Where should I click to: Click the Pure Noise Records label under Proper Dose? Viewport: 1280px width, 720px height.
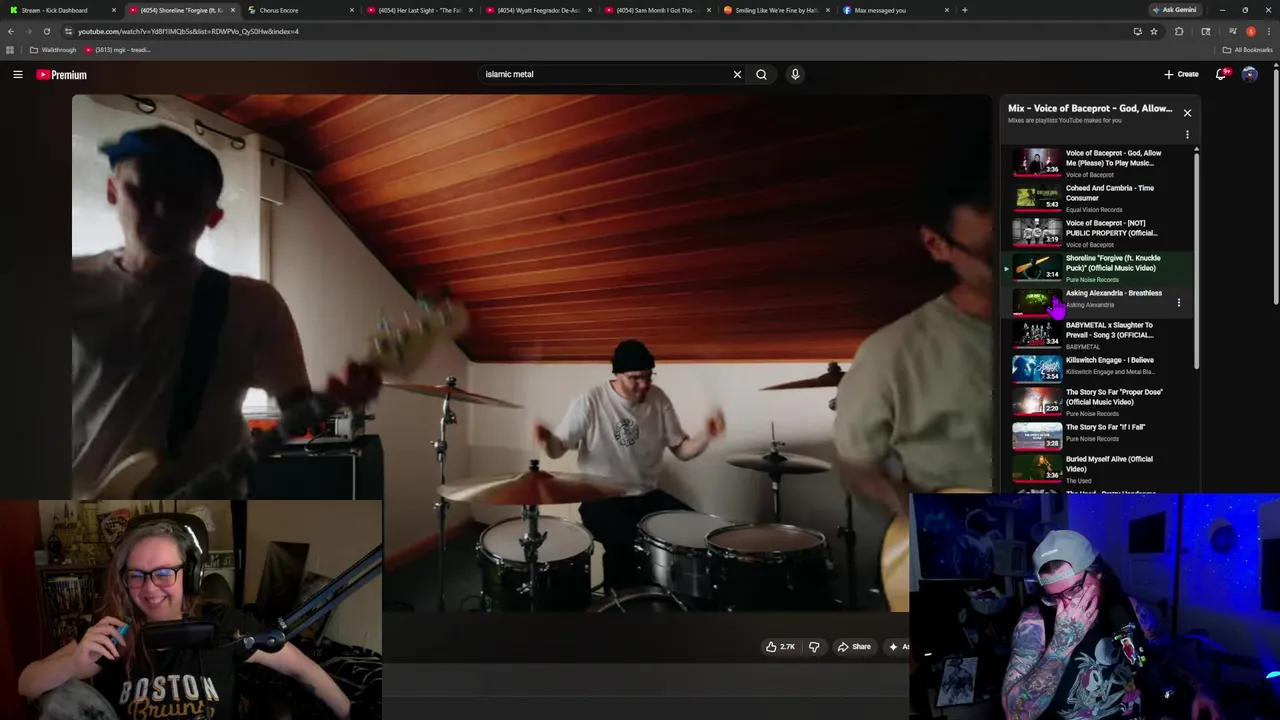point(1092,414)
